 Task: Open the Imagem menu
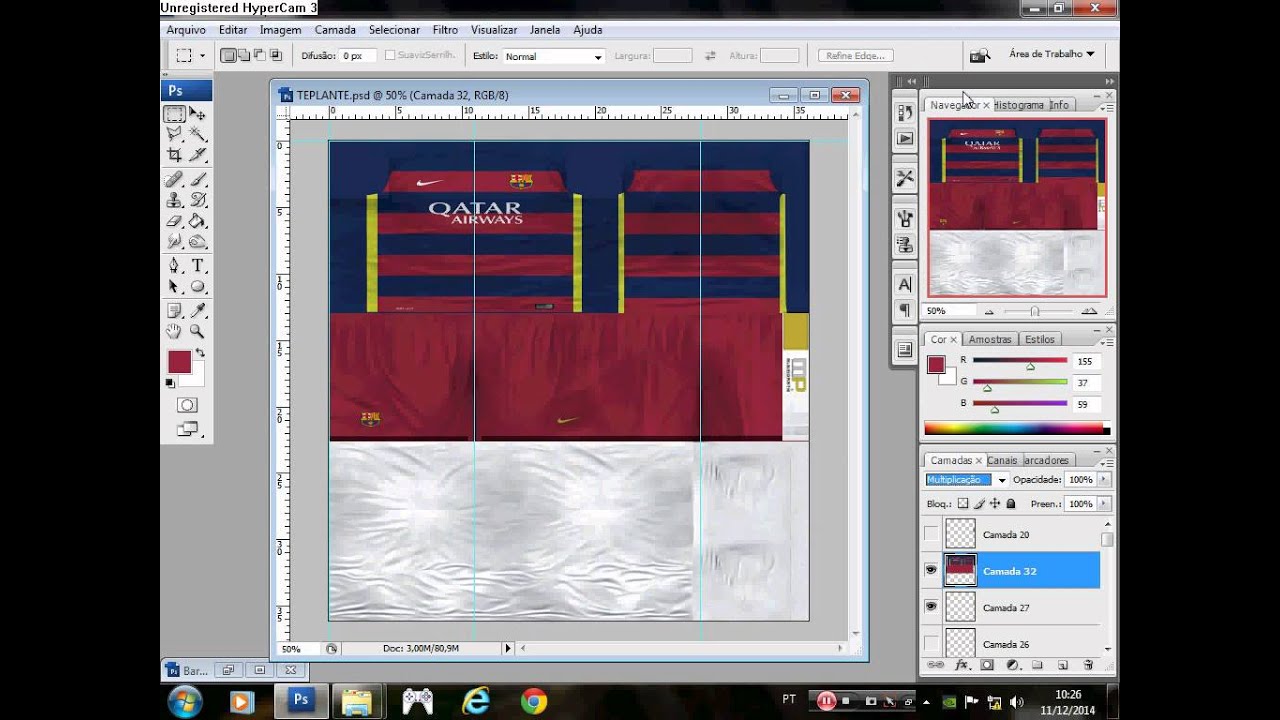[x=280, y=30]
